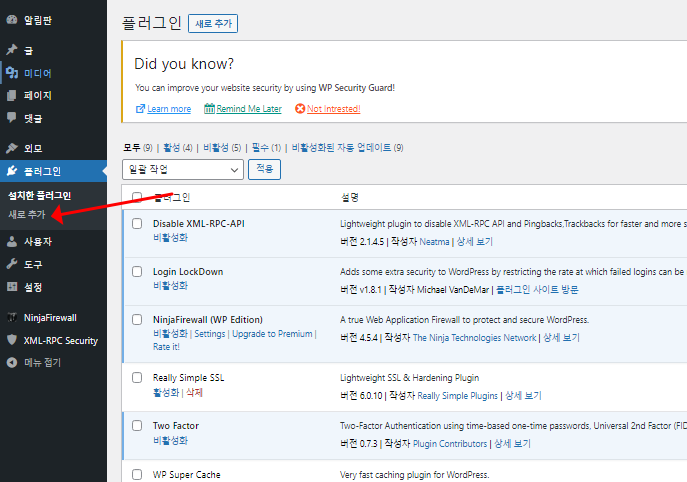Check the Disable XML-RPC-API plugin checkbox
The height and width of the screenshot is (482, 687).
click(137, 223)
